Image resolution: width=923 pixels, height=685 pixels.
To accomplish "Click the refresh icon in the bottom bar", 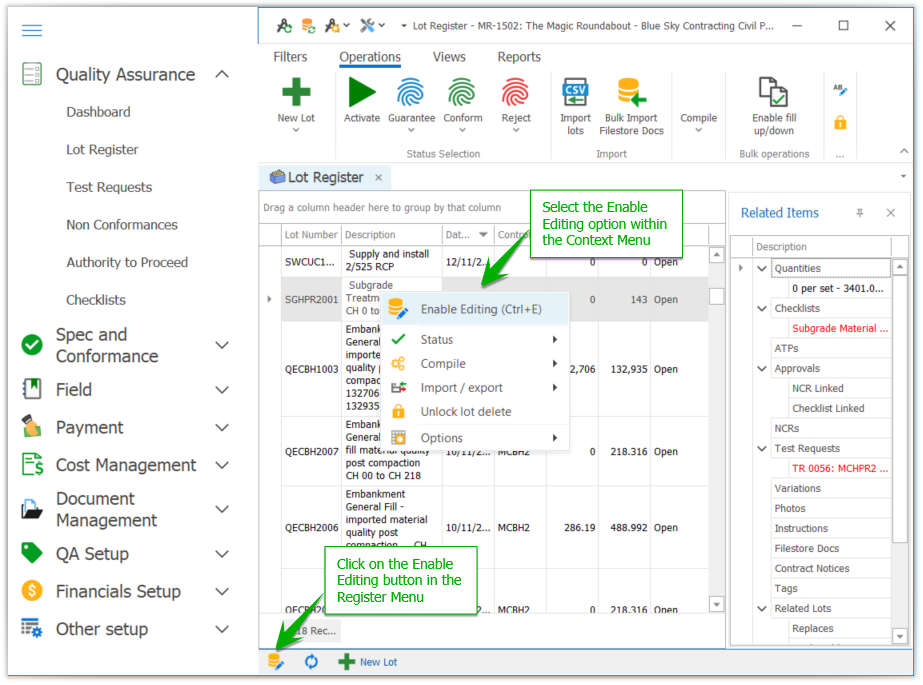I will (310, 662).
